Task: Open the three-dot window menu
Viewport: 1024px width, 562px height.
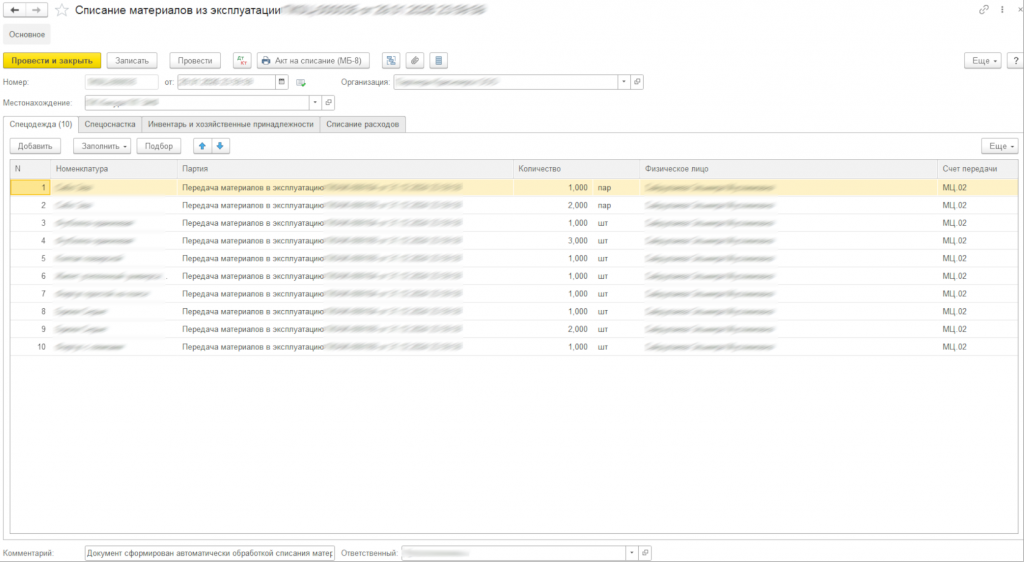Action: (1001, 10)
